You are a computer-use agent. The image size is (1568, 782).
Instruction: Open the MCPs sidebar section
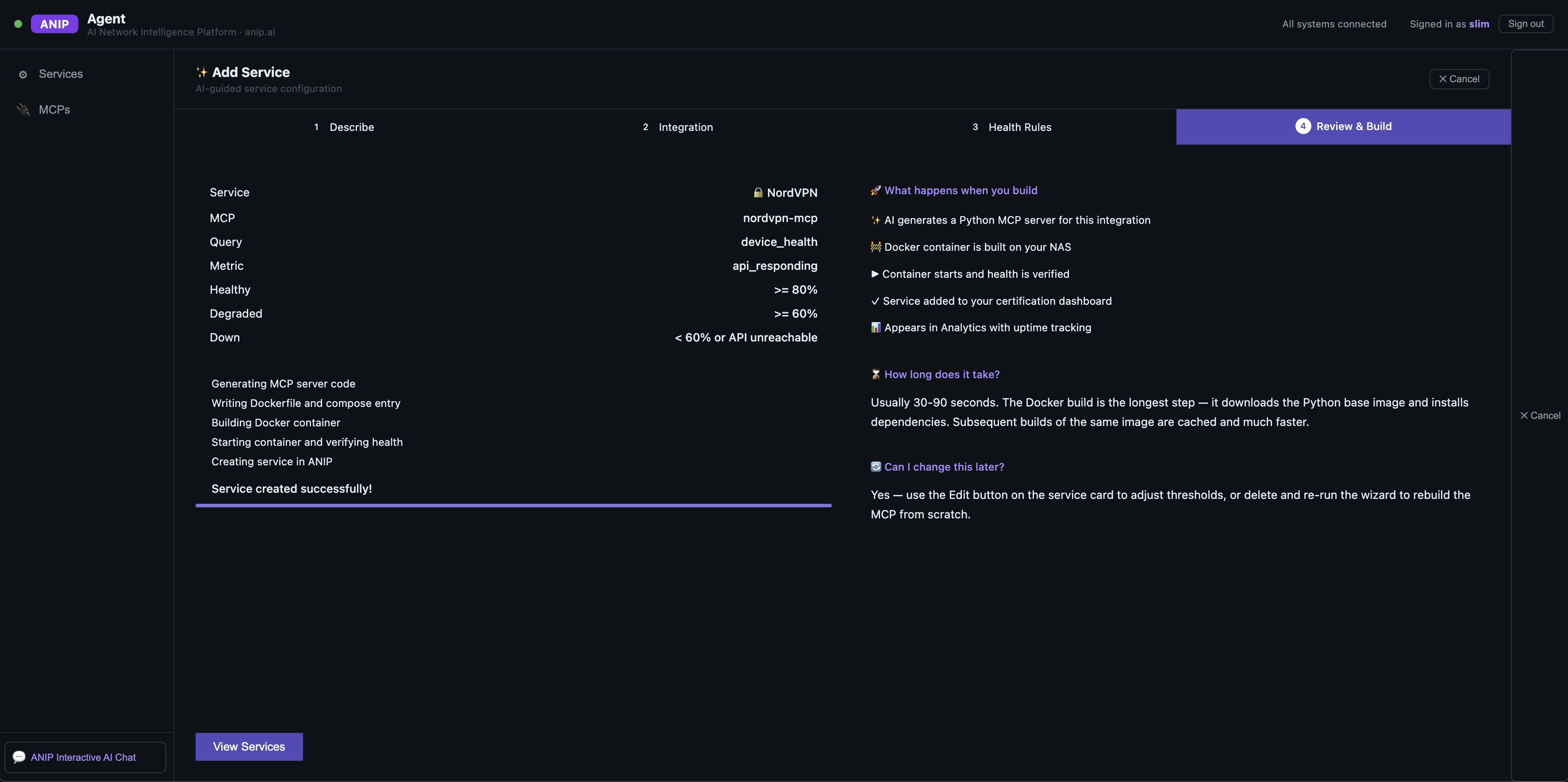(x=54, y=110)
